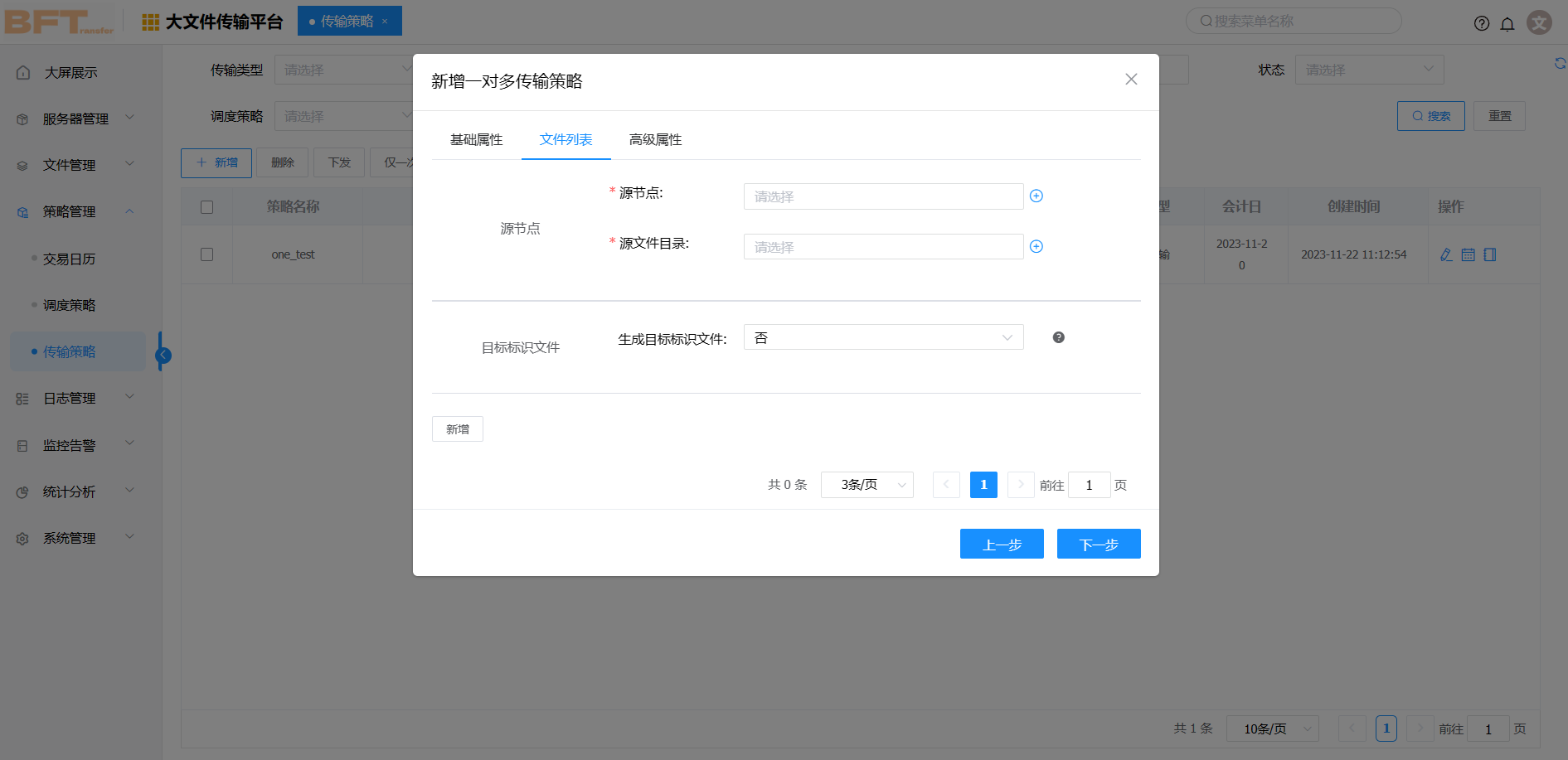The image size is (1568, 760).
Task: Click the edit pencil icon for one_test
Action: click(x=1446, y=254)
